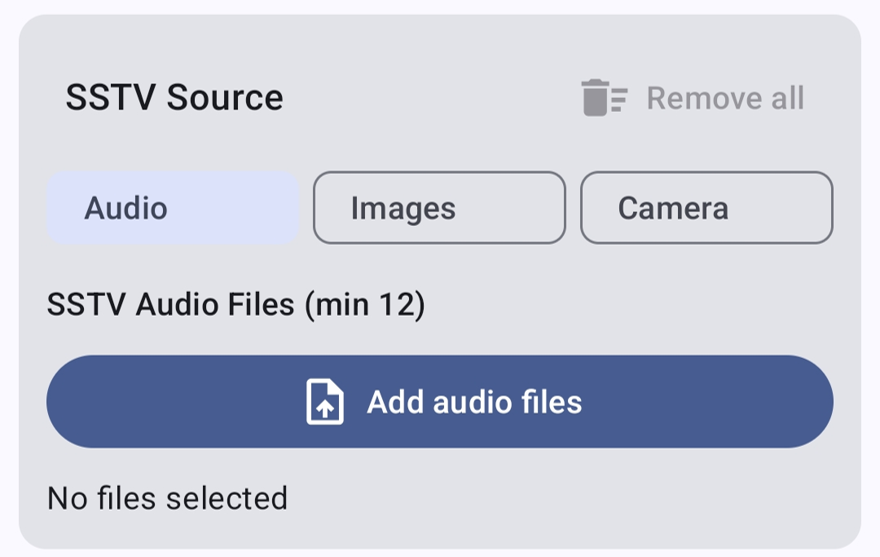
Task: Click the Remove all text
Action: (726, 98)
